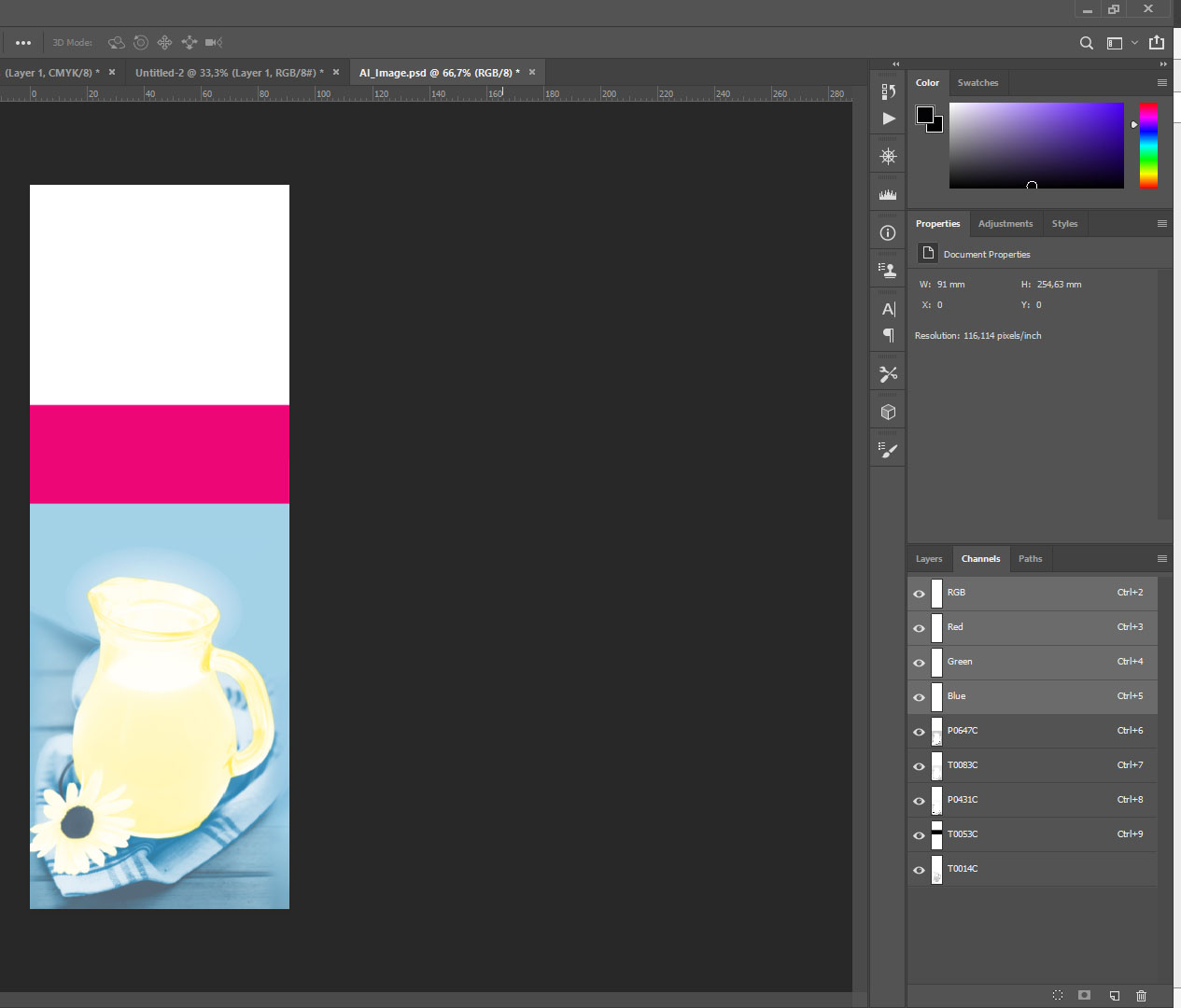
Task: Hide the P0647C spot channel
Action: [919, 732]
